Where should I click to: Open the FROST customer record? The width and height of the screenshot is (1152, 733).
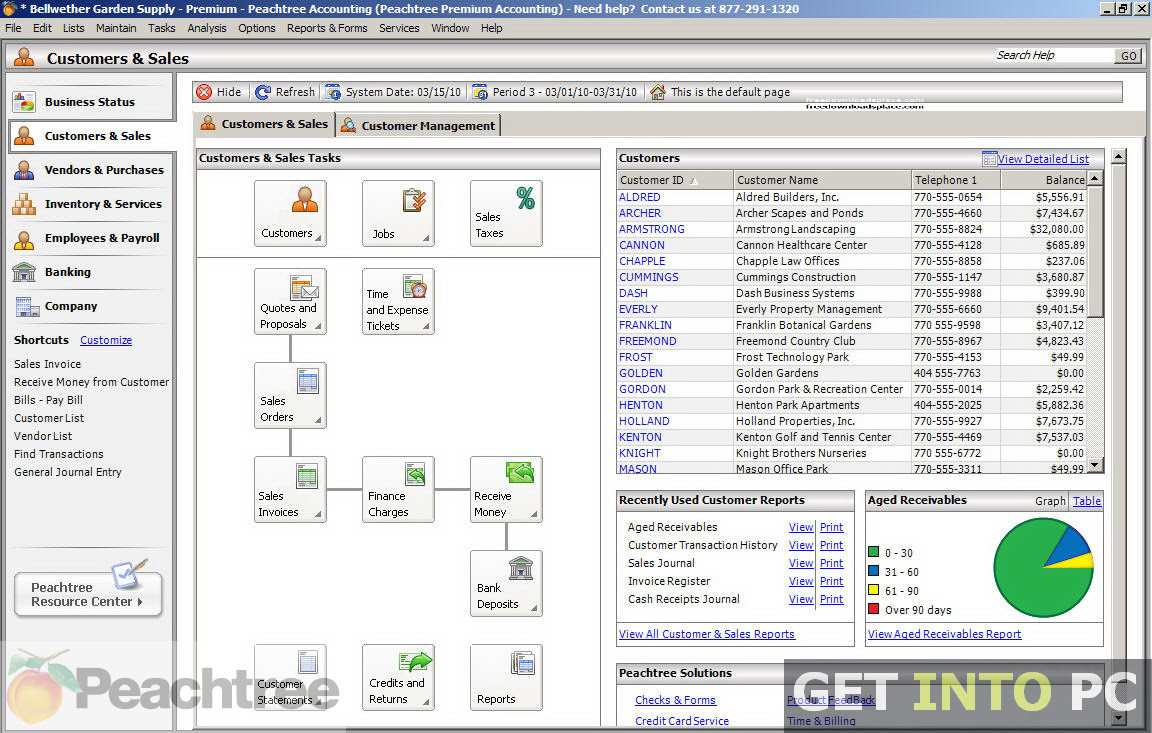(636, 357)
